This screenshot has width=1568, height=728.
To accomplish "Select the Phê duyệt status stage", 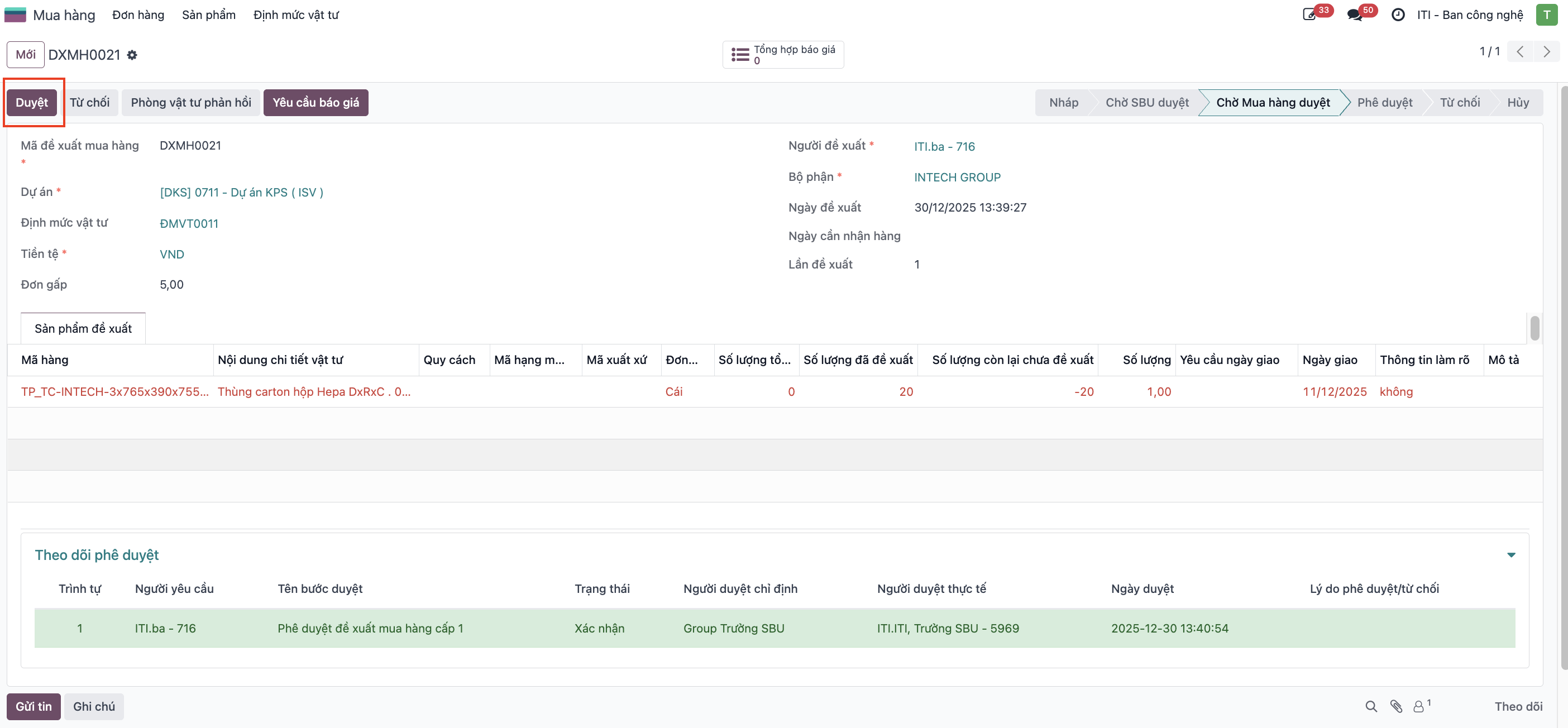I will (x=1384, y=102).
